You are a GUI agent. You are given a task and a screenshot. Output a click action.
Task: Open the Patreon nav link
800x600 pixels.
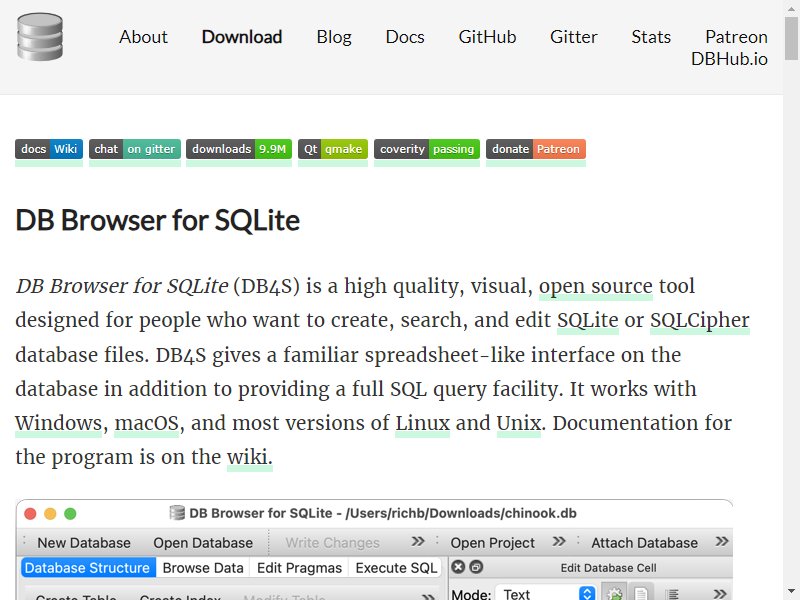click(736, 37)
